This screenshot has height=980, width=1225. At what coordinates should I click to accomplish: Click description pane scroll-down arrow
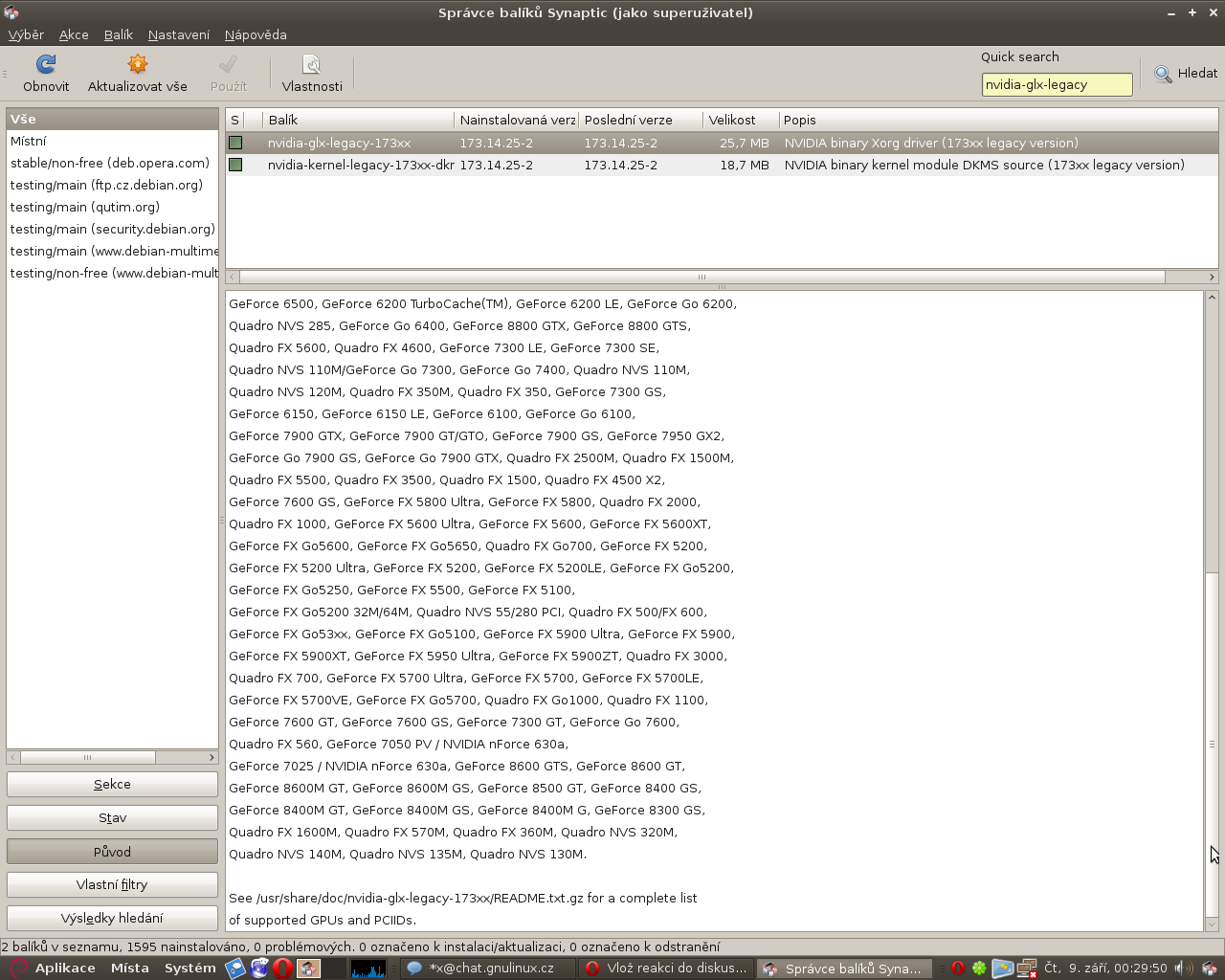(1212, 924)
